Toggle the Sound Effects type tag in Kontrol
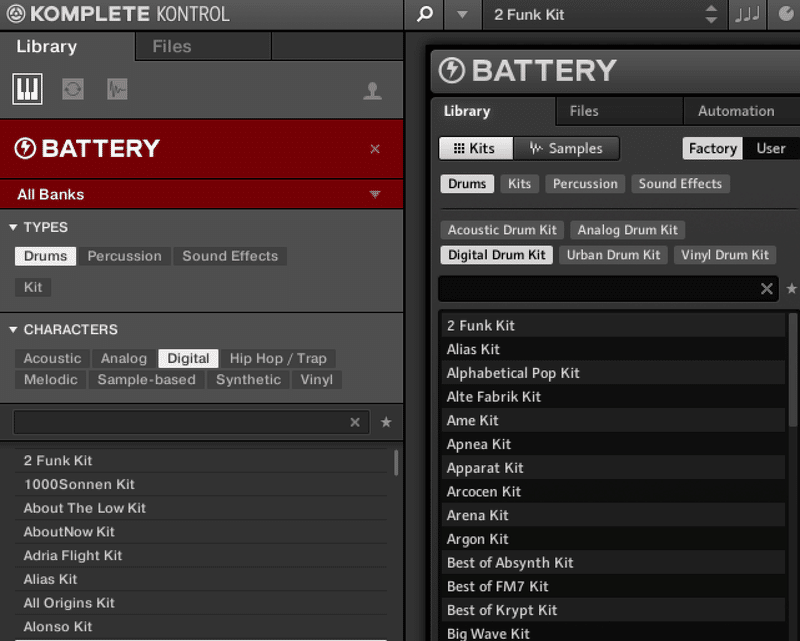 click(x=230, y=256)
